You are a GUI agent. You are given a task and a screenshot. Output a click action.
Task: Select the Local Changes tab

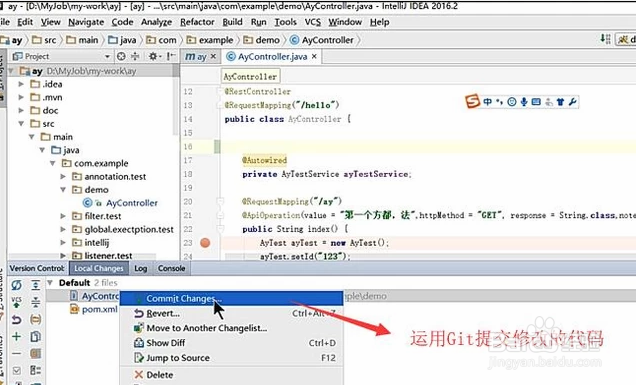point(99,268)
